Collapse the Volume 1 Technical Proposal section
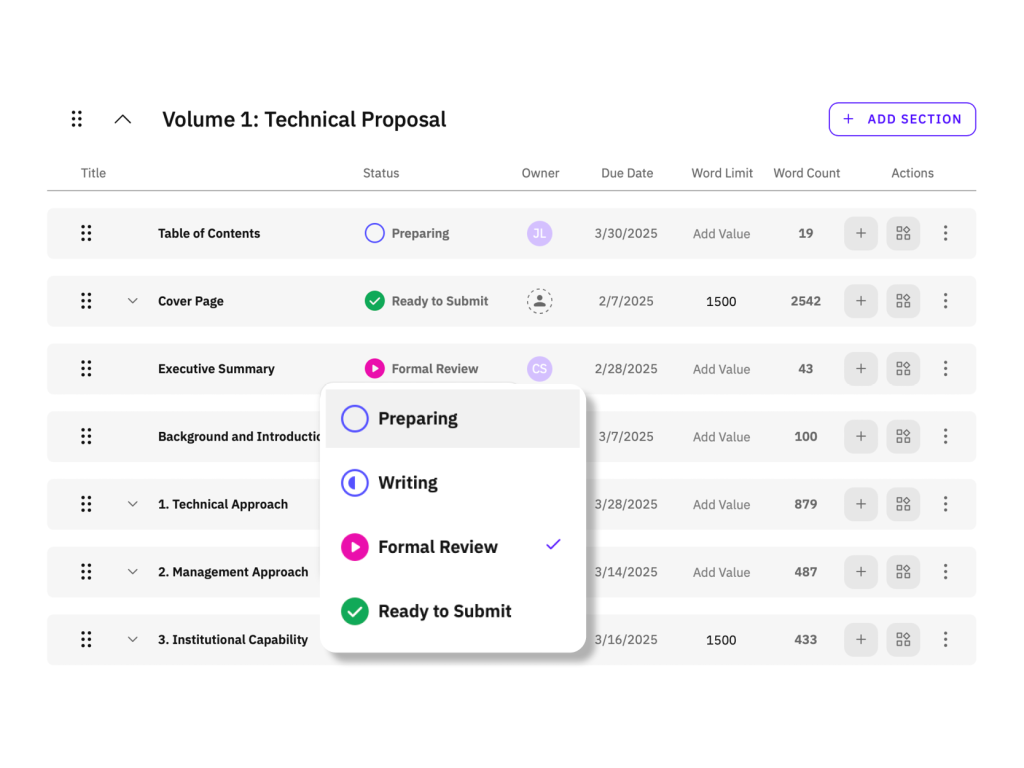The height and width of the screenshot is (768, 1024). 123,119
